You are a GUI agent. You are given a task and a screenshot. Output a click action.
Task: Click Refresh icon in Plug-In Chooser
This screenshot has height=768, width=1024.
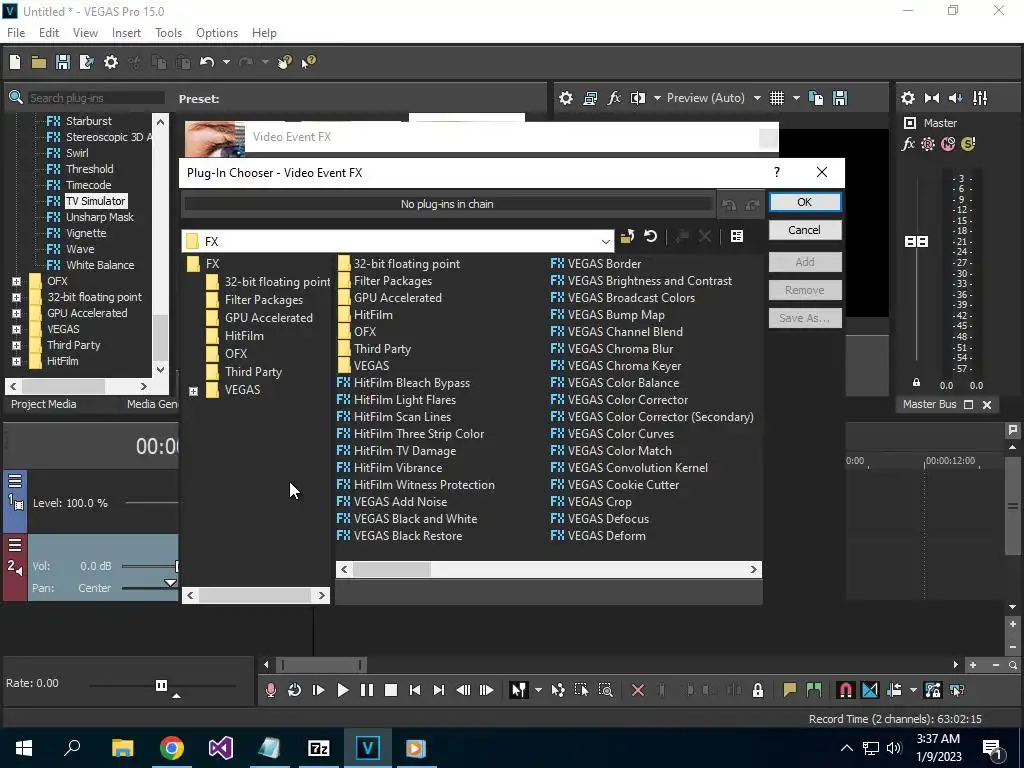click(650, 236)
